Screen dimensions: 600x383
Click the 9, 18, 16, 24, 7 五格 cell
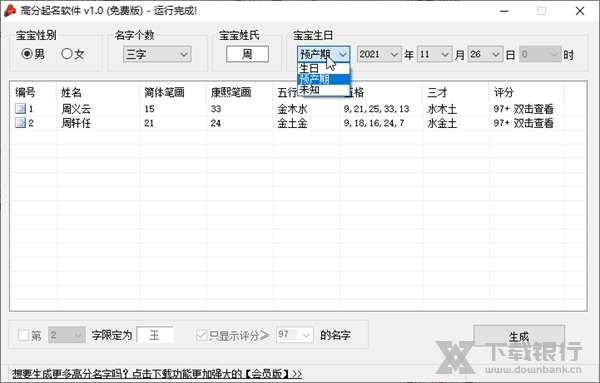click(373, 123)
